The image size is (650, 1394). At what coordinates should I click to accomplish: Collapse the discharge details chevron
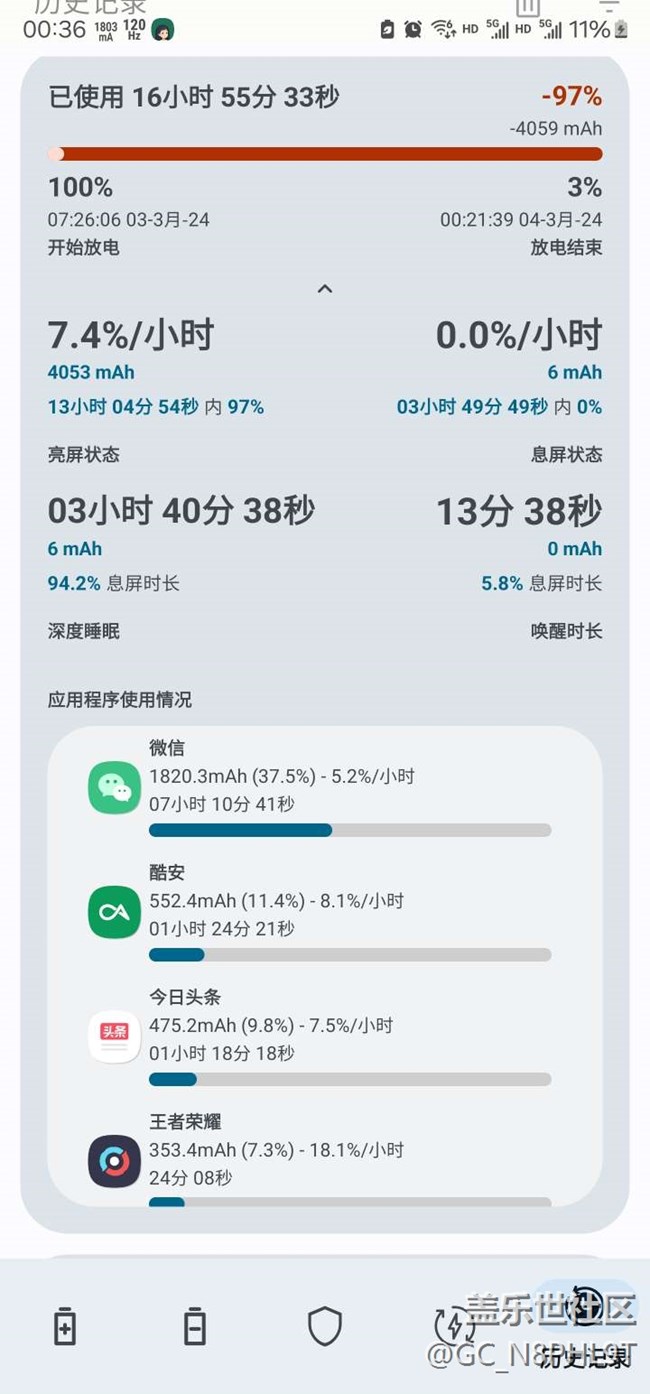pyautogui.click(x=325, y=289)
